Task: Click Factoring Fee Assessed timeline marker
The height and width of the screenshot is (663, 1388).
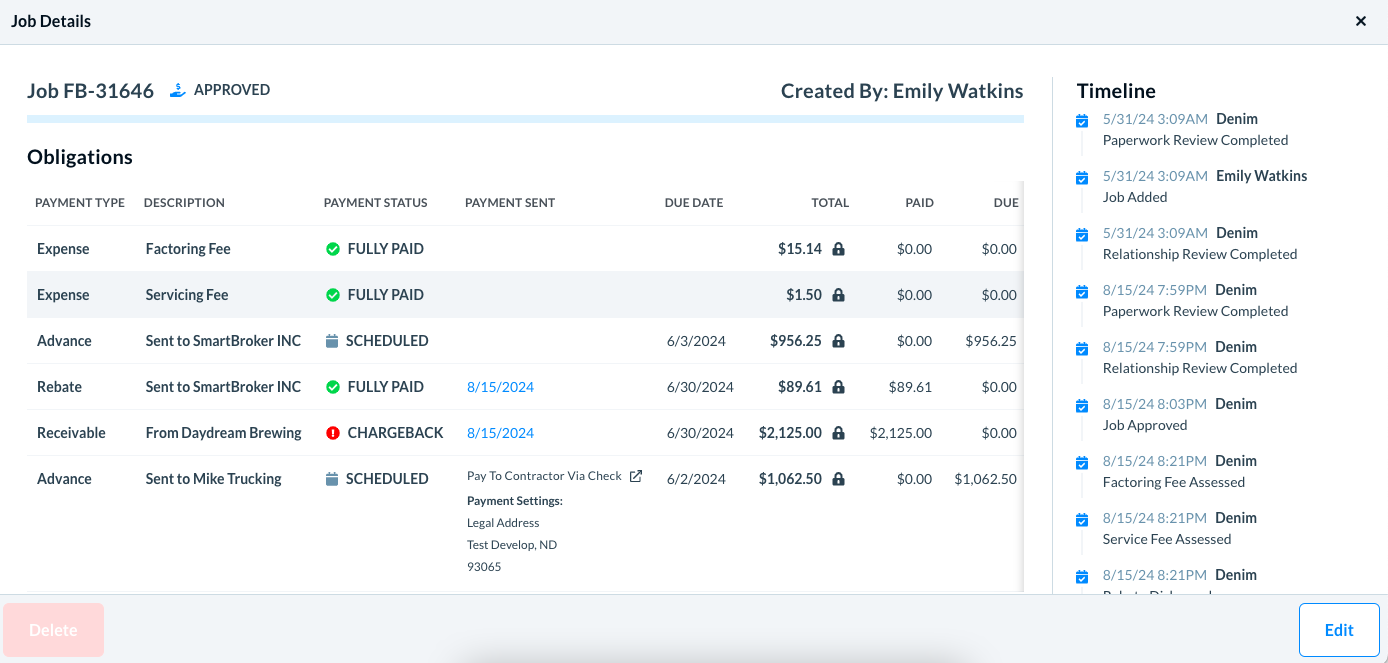Action: point(1081,463)
